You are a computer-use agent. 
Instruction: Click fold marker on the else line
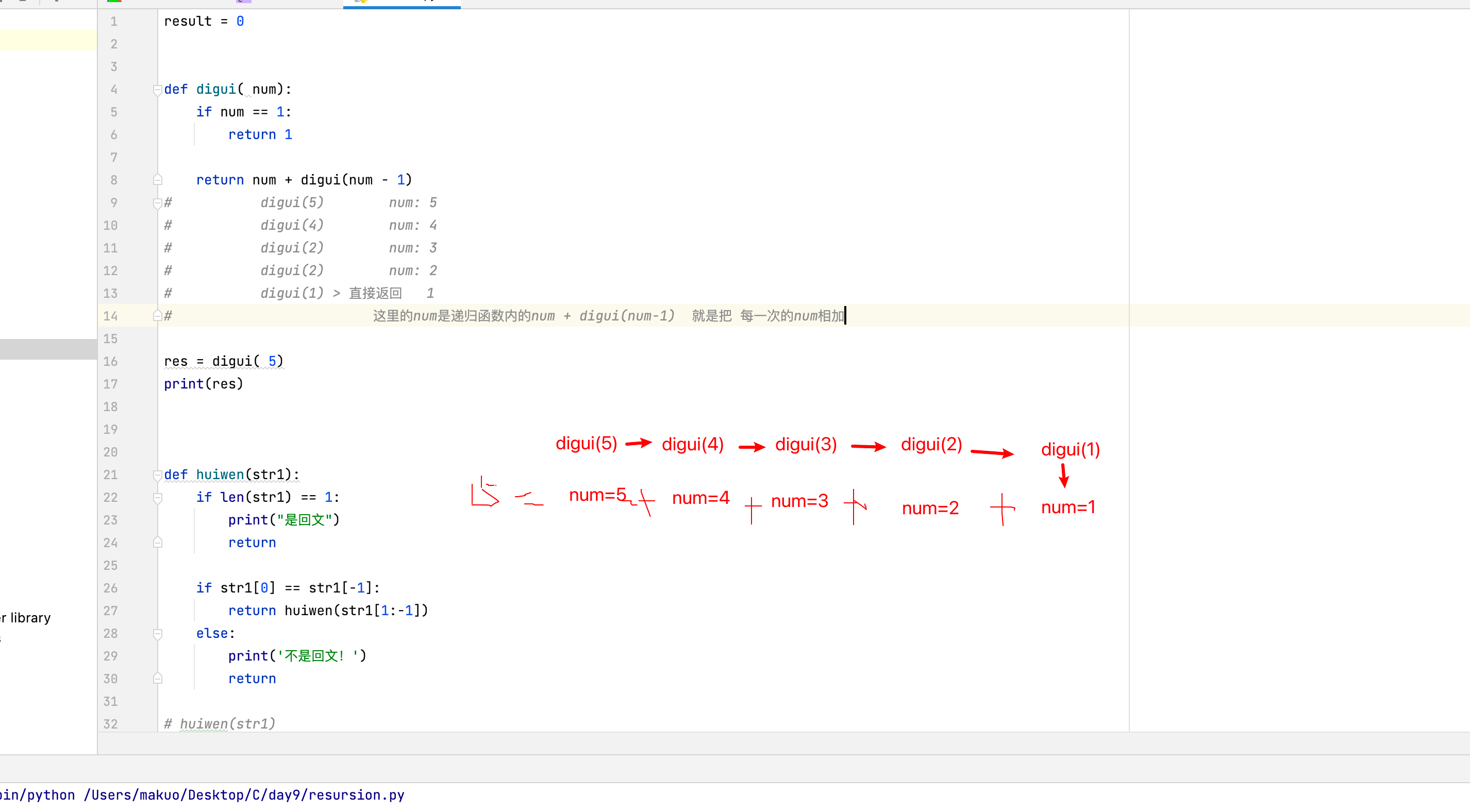158,633
